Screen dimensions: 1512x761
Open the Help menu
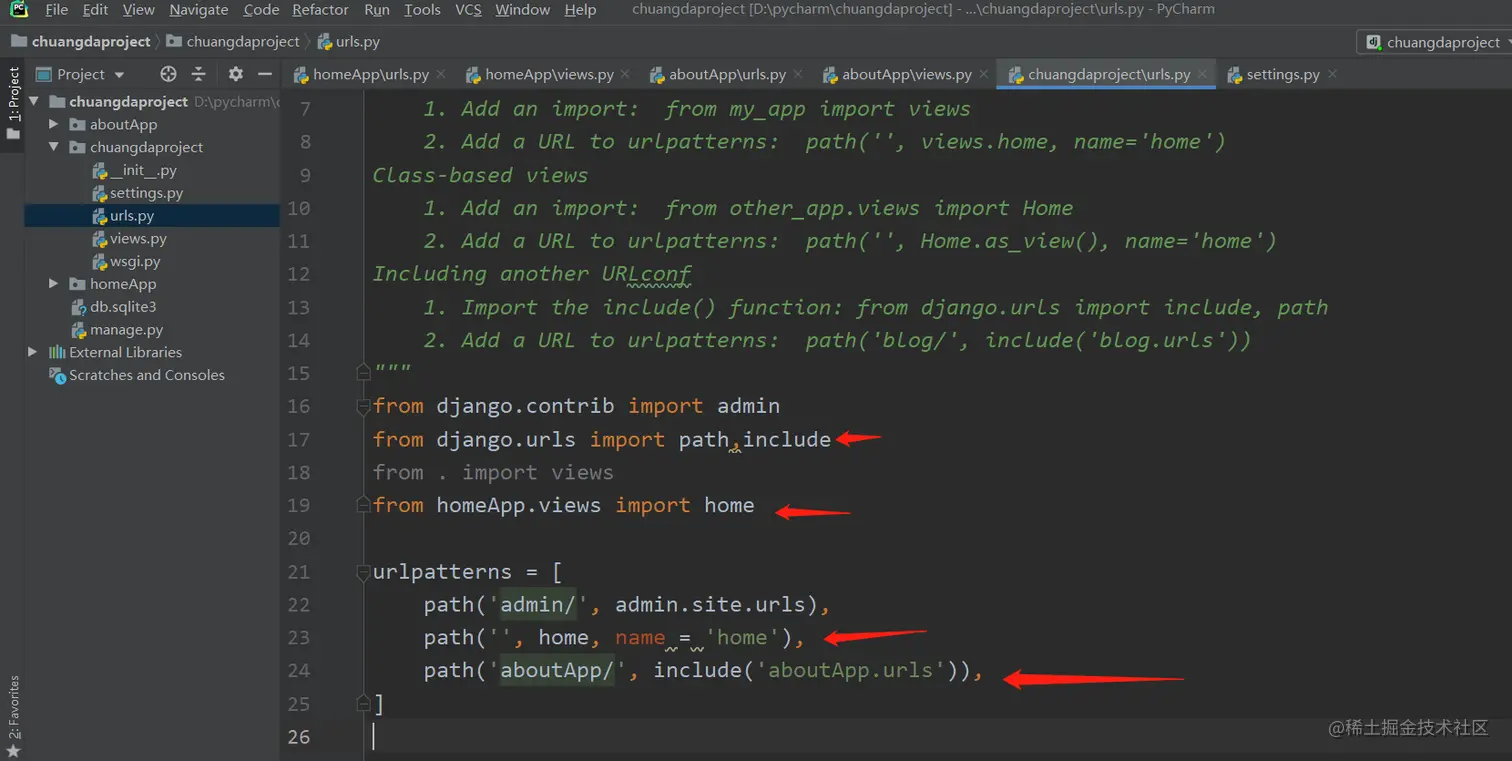click(x=580, y=10)
